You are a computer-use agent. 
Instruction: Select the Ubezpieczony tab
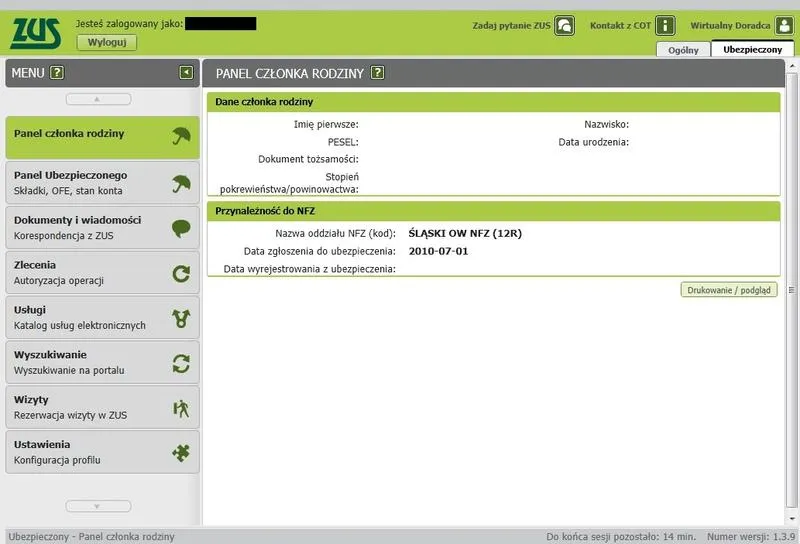pos(751,49)
